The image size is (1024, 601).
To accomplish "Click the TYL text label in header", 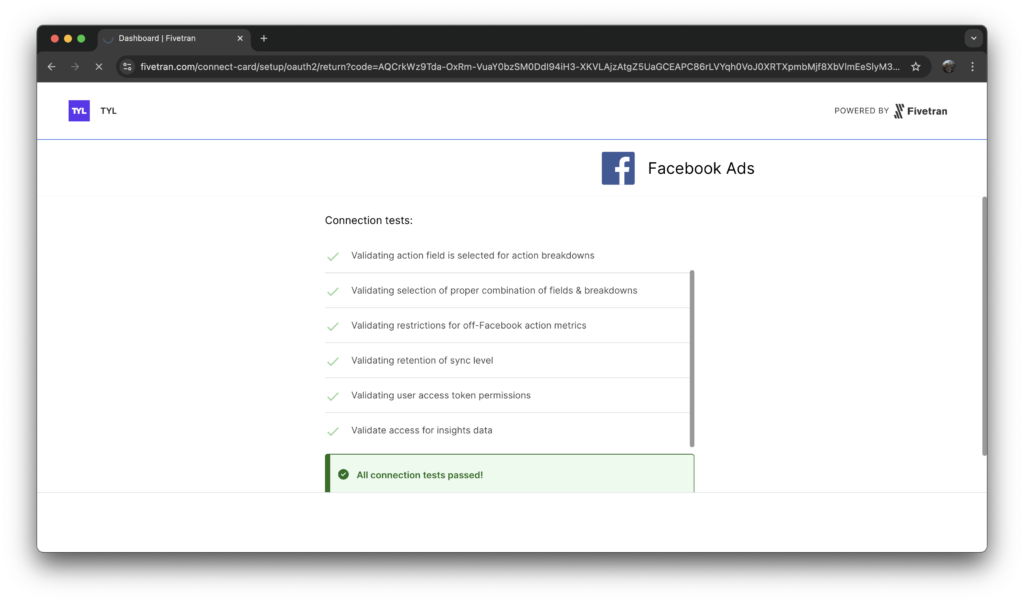I will point(108,111).
